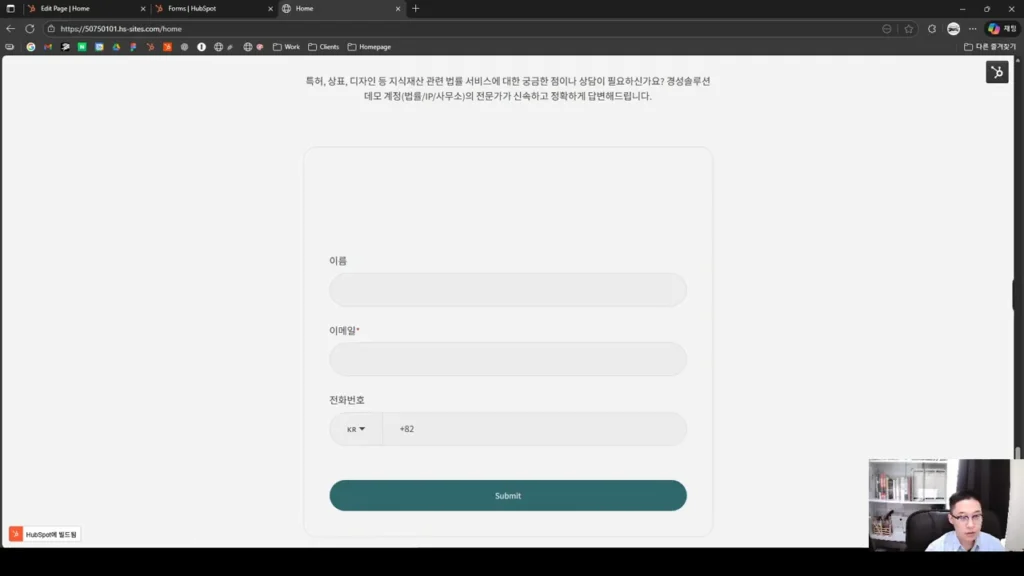The height and width of the screenshot is (576, 1024).
Task: Close the Home tab
Action: (x=398, y=8)
